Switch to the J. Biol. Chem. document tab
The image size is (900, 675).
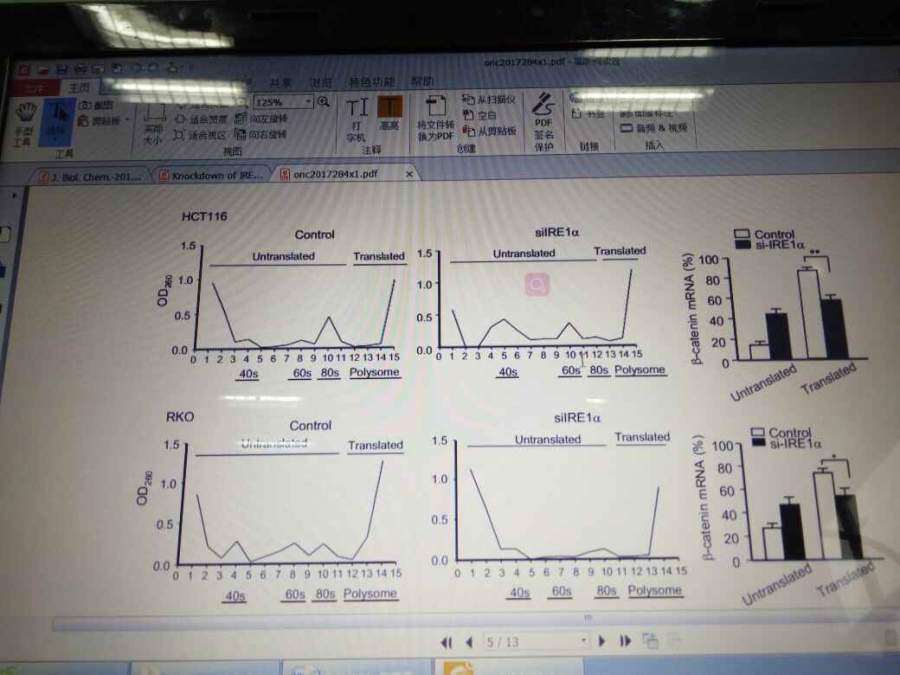pyautogui.click(x=91, y=176)
